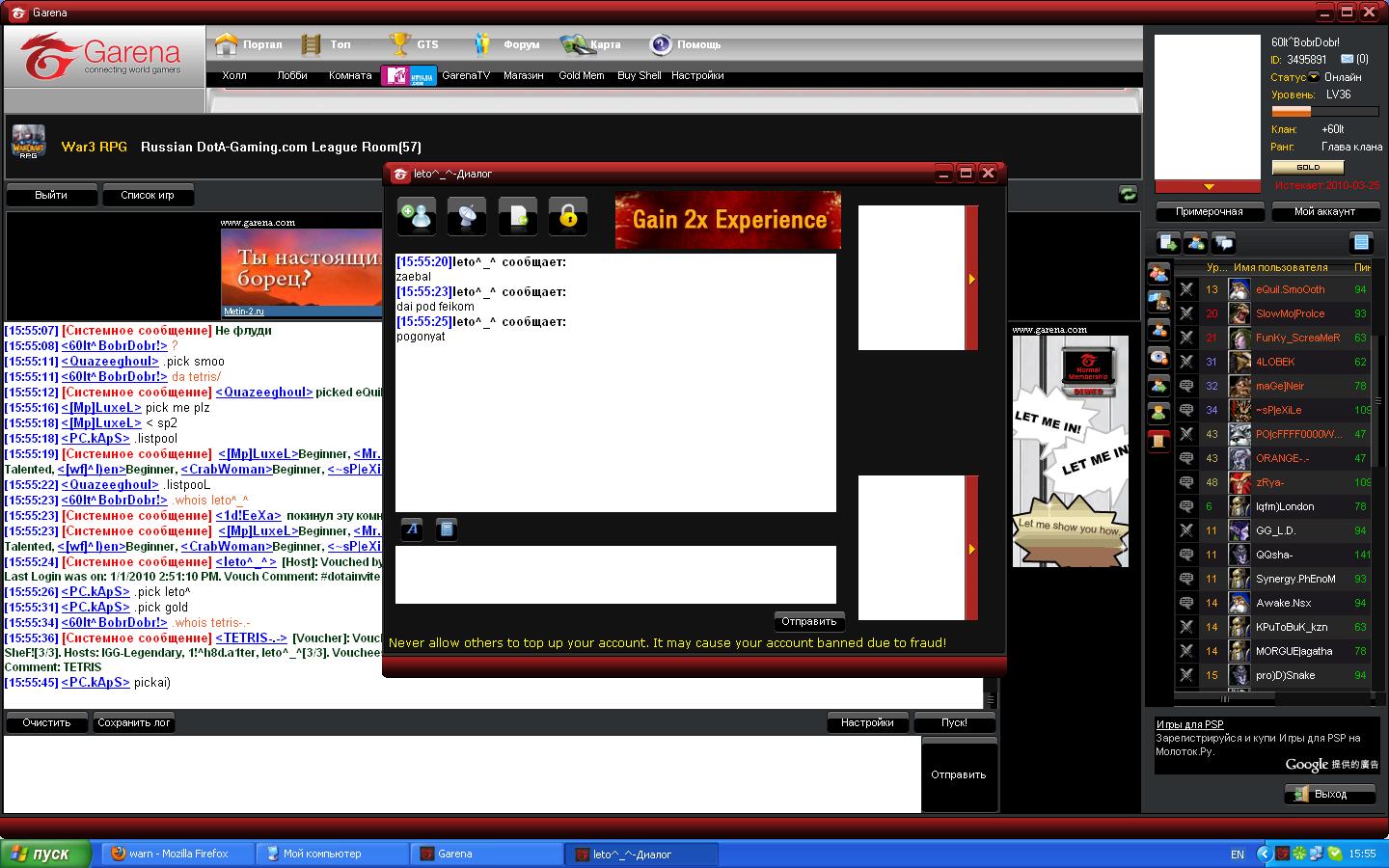
Task: Click the experience level progress bar
Action: (1327, 112)
